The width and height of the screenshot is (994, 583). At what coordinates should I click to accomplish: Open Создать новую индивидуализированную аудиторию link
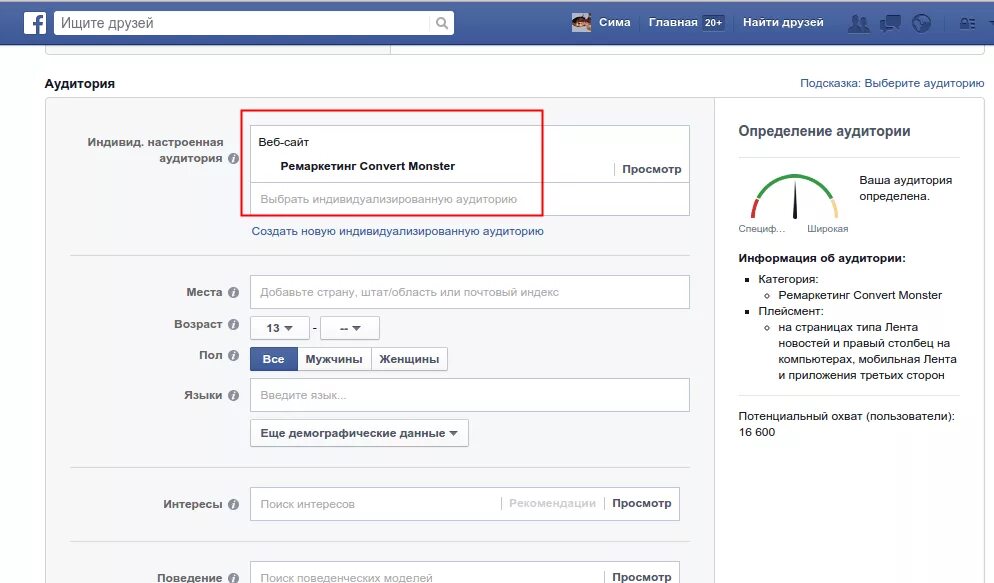tap(397, 231)
